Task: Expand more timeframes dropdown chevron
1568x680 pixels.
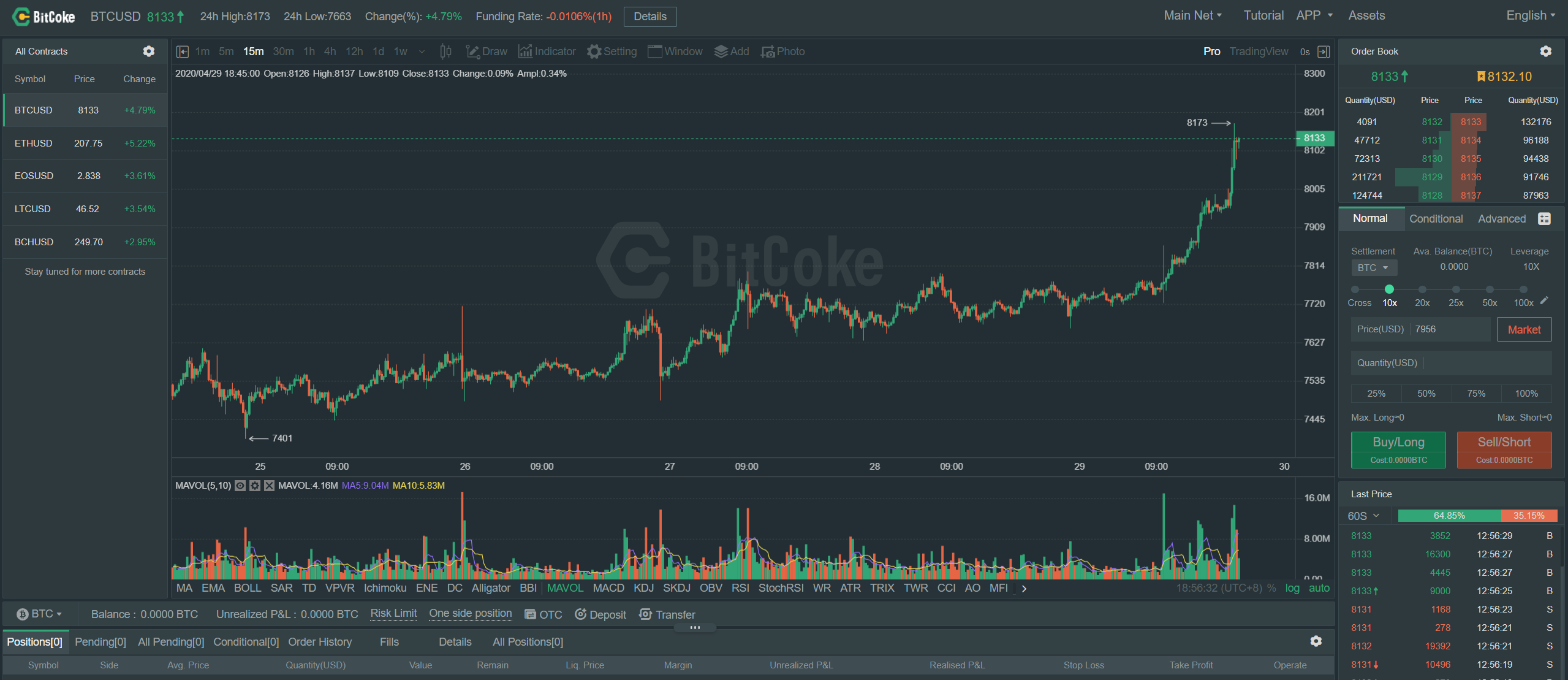Action: tap(422, 52)
